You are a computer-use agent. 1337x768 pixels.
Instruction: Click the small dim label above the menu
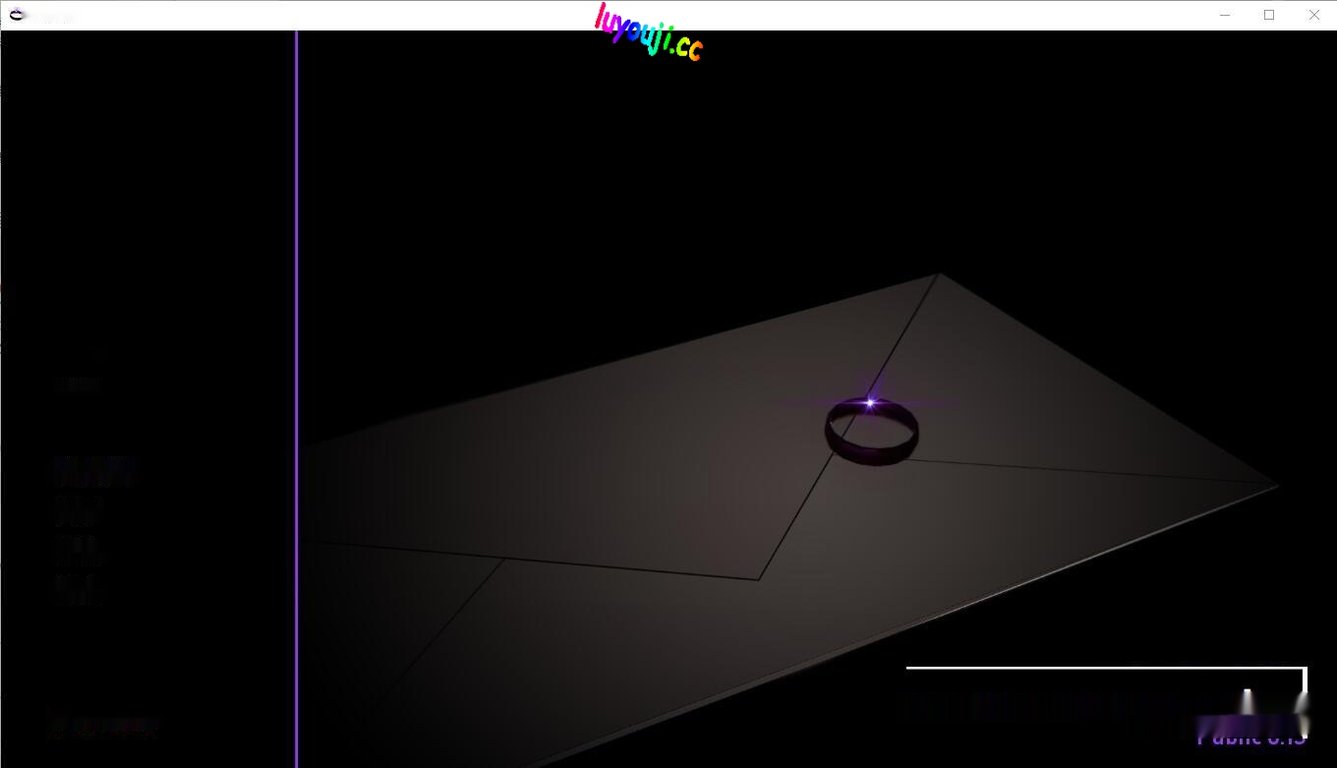pyautogui.click(x=78, y=383)
